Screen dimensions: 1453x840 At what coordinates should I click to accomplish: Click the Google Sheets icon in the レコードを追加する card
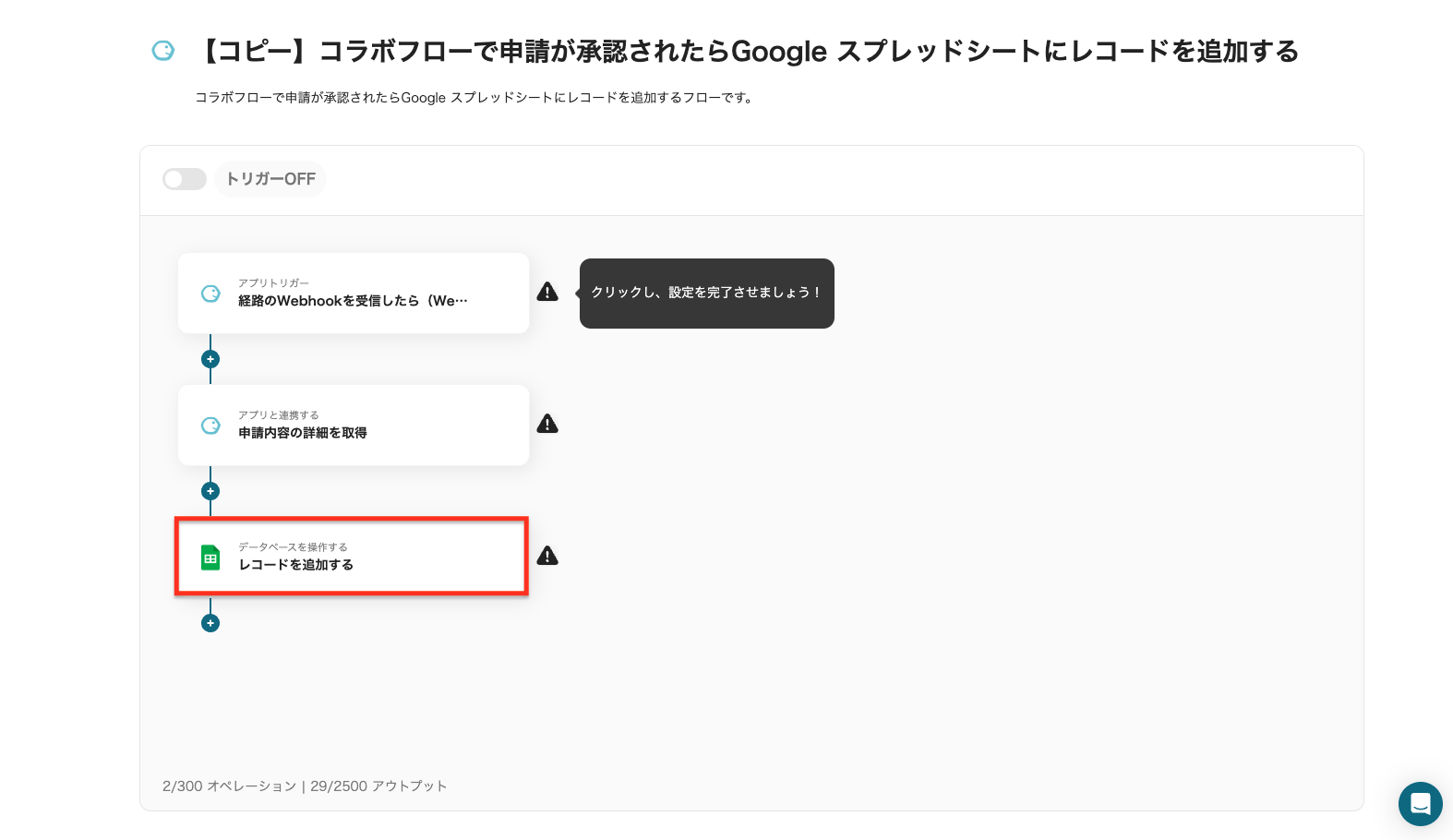[x=210, y=558]
